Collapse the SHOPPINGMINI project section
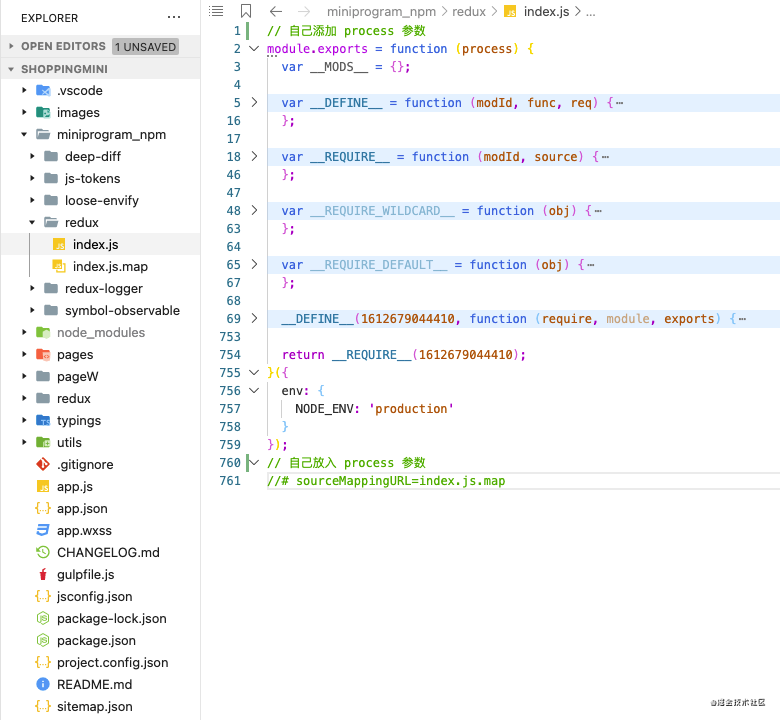The image size is (780, 720). click(11, 69)
